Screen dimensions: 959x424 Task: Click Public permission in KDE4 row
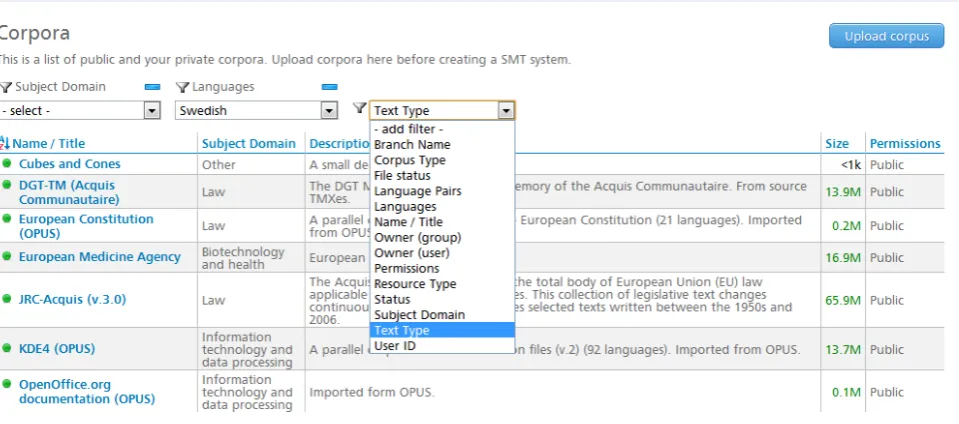[x=887, y=350]
